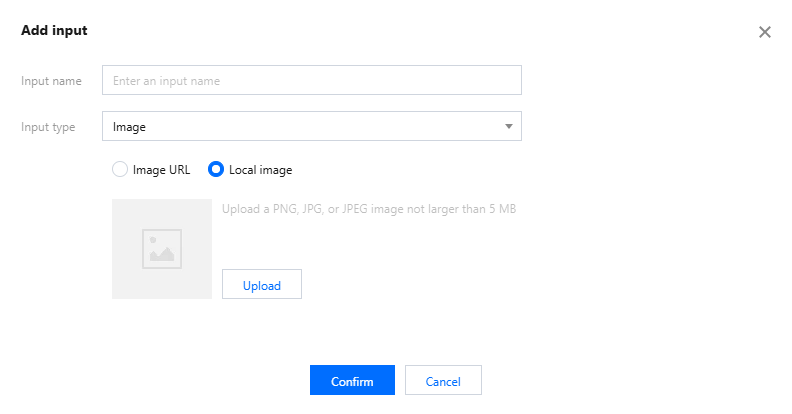Click the "Input type" field label

(49, 127)
